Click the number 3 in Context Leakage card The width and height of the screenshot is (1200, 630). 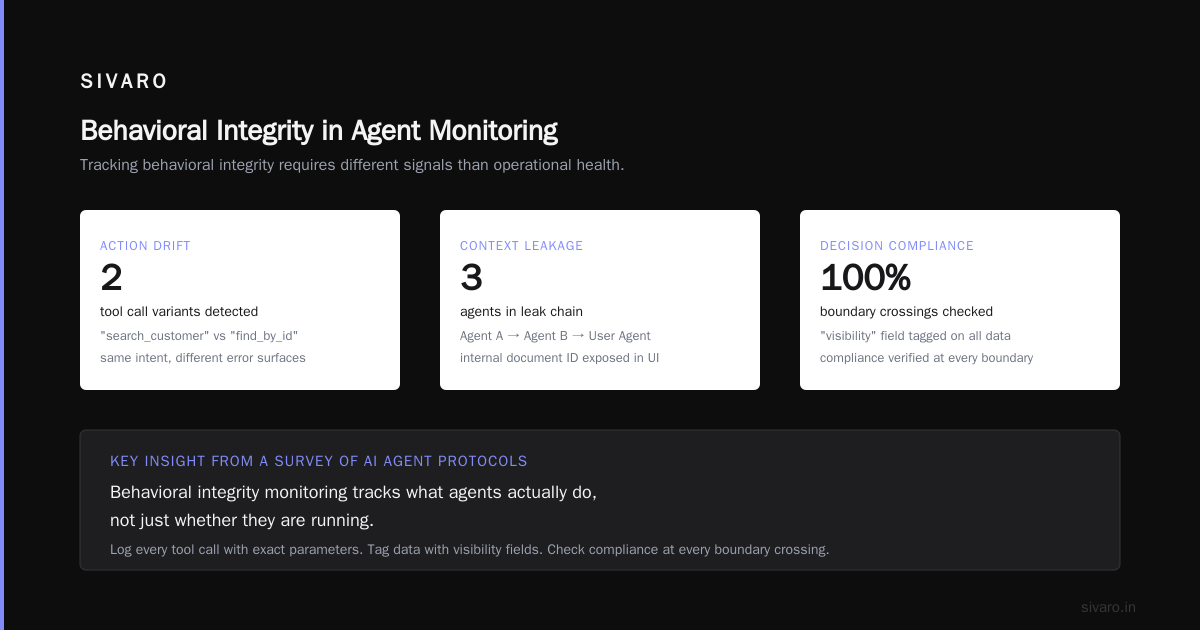(x=471, y=278)
